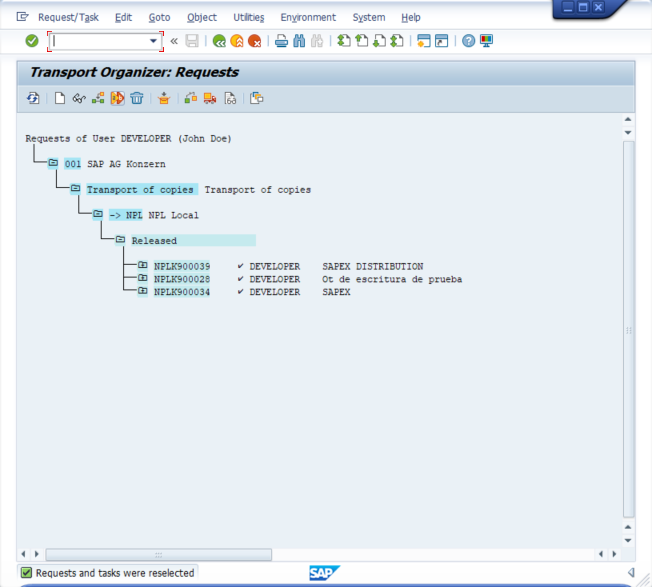
Task: Click the Generate Shortcut icon
Action: [x=441, y=41]
